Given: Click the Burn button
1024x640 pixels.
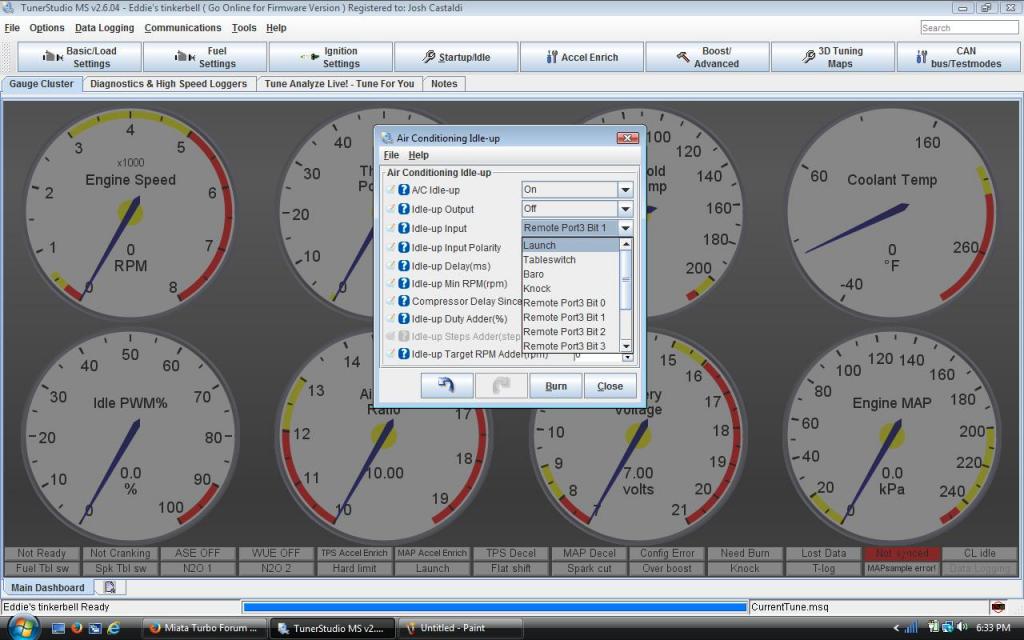Looking at the screenshot, I should pos(556,386).
